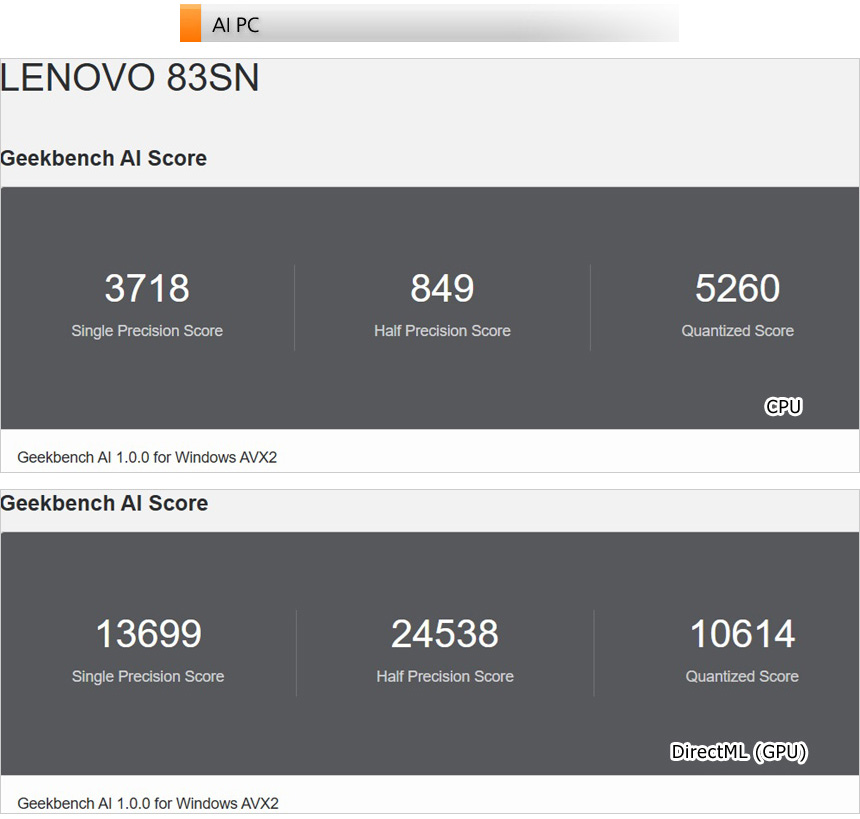The image size is (860, 819).
Task: Select the AI PC header label
Action: (236, 25)
